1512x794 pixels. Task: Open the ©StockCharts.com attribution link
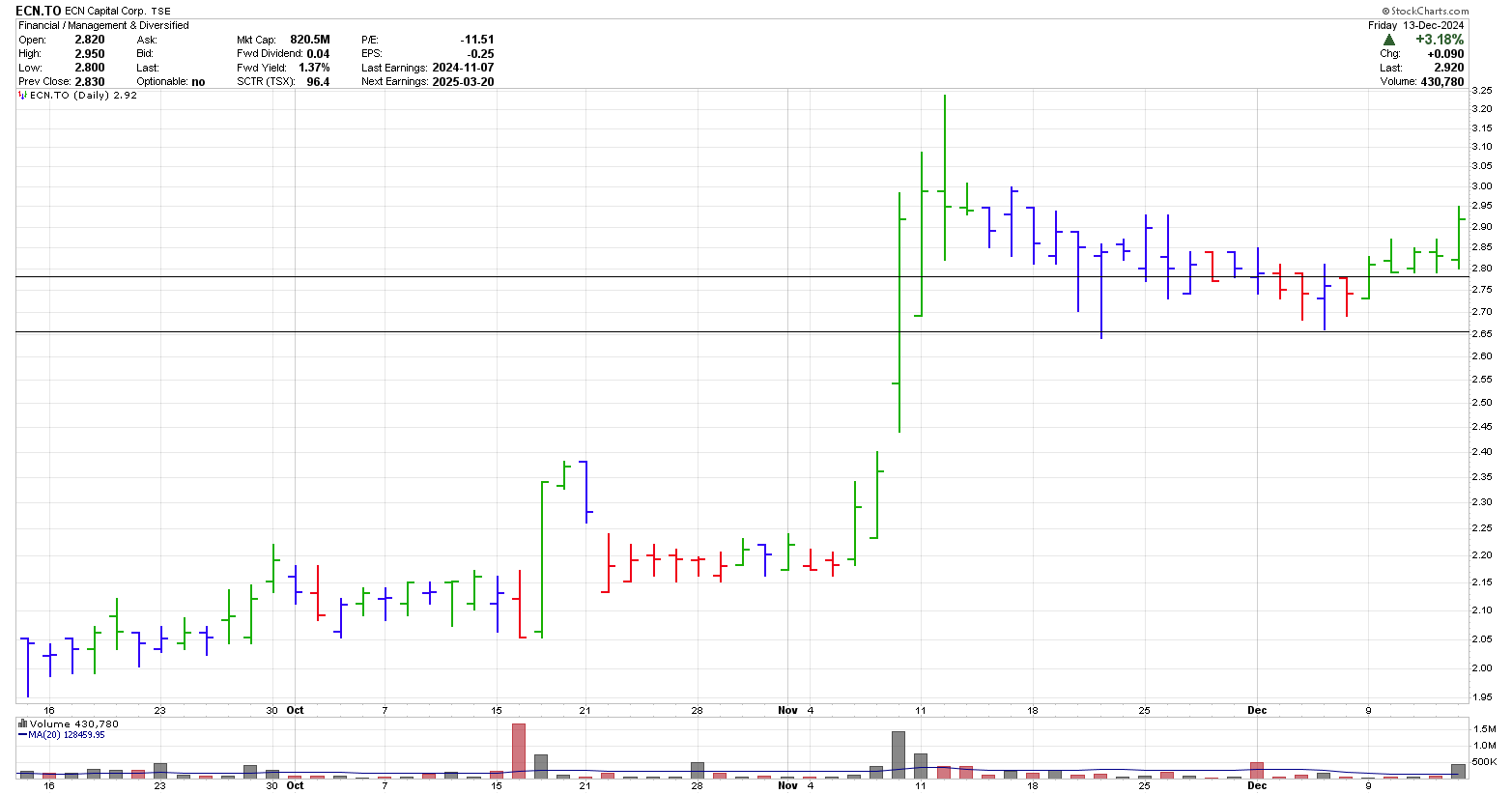1425,12
